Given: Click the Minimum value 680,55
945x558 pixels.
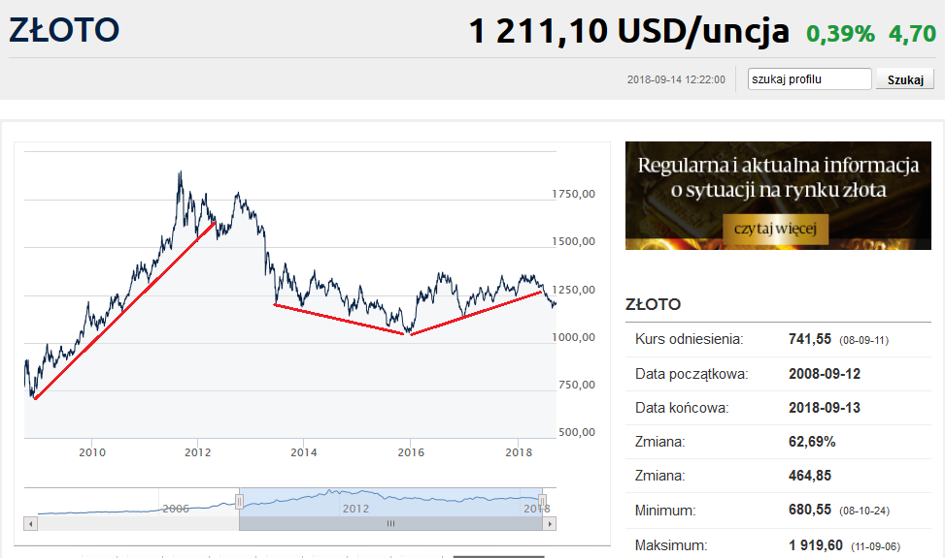Looking at the screenshot, I should pyautogui.click(x=809, y=510).
